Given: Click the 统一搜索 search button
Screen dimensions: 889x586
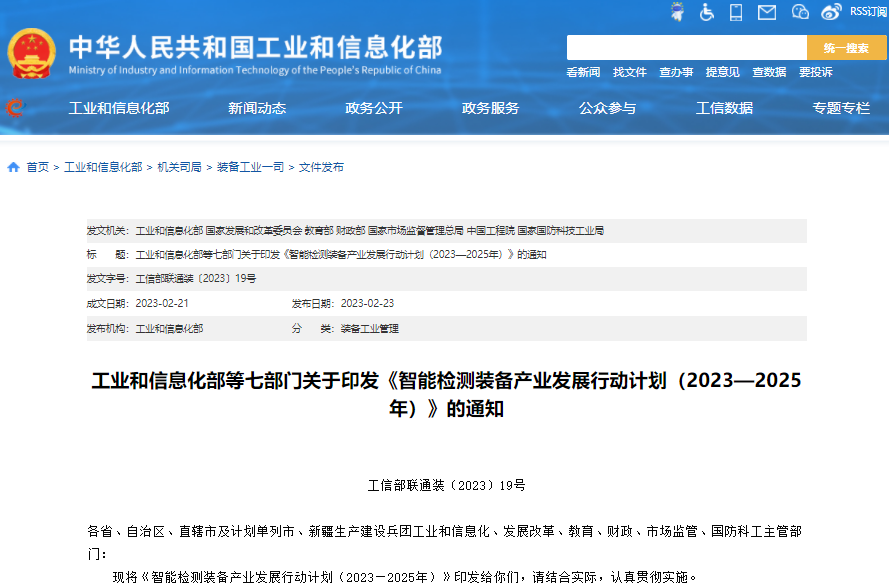Looking at the screenshot, I should click(x=845, y=46).
